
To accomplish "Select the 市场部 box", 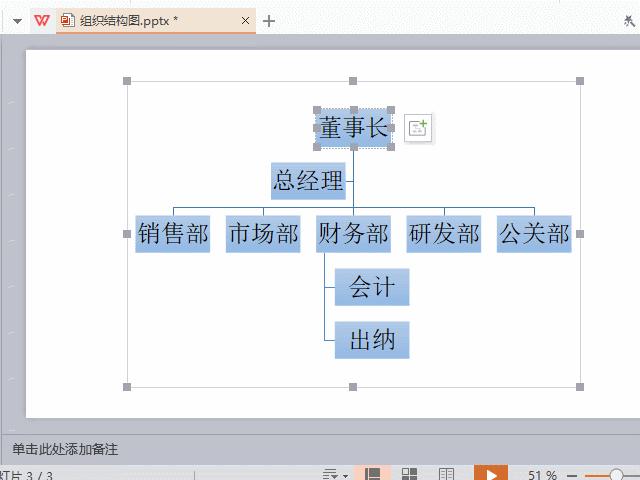I will [263, 234].
